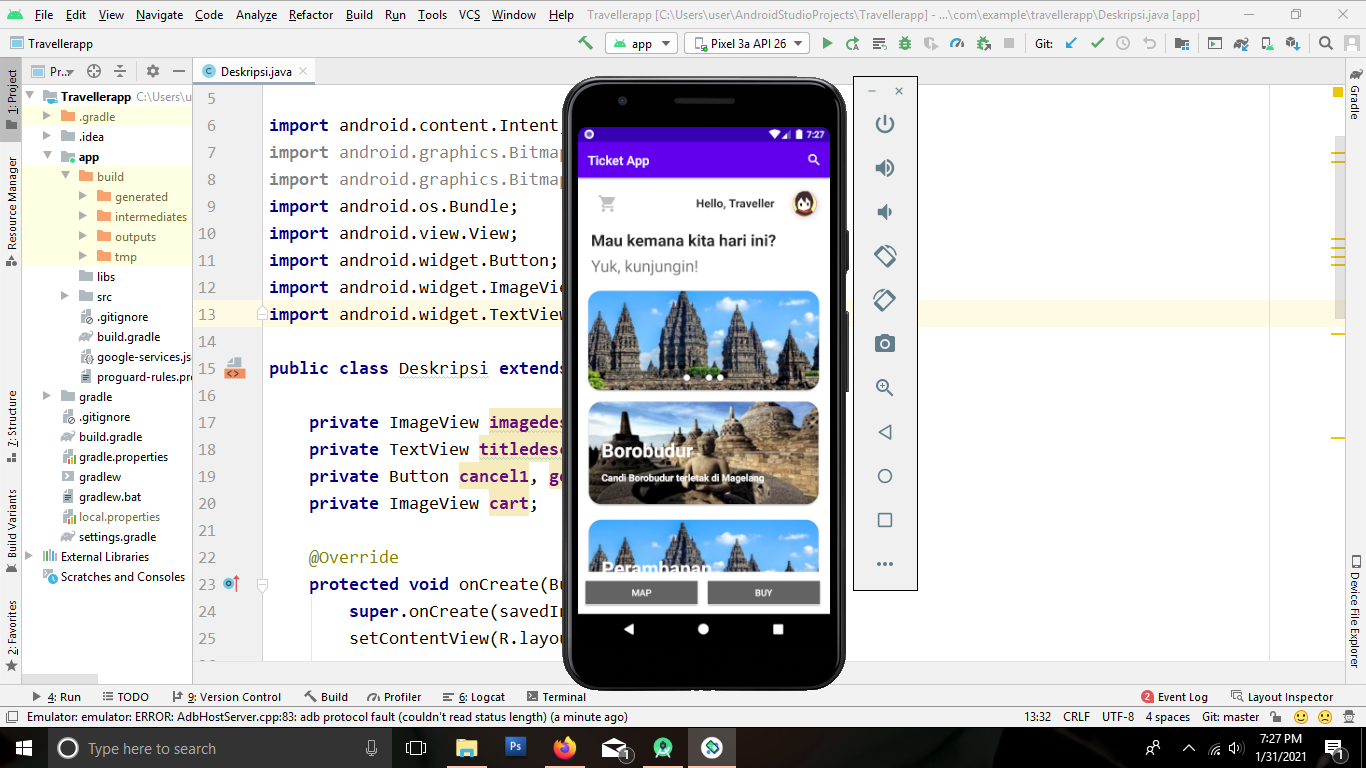Click the Debug app bug icon

point(905,43)
